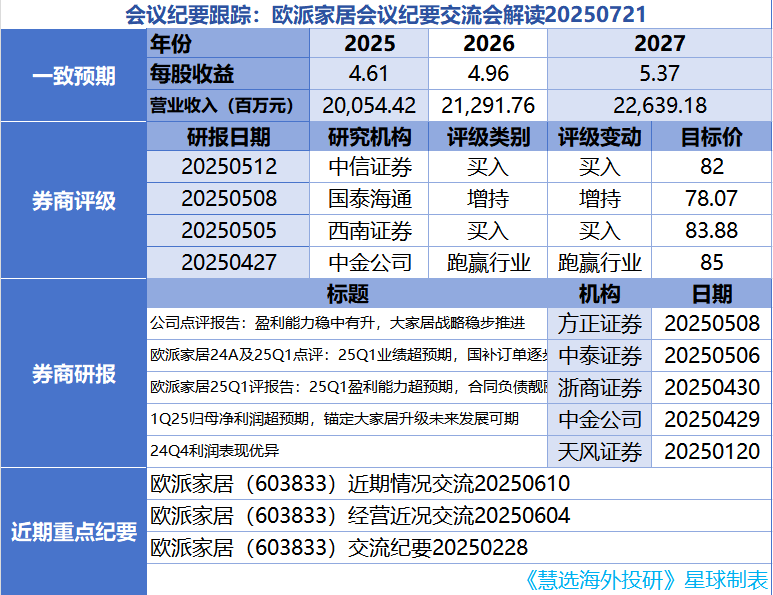Select revenue value 21,291.76
The width and height of the screenshot is (773, 595).
pos(488,105)
